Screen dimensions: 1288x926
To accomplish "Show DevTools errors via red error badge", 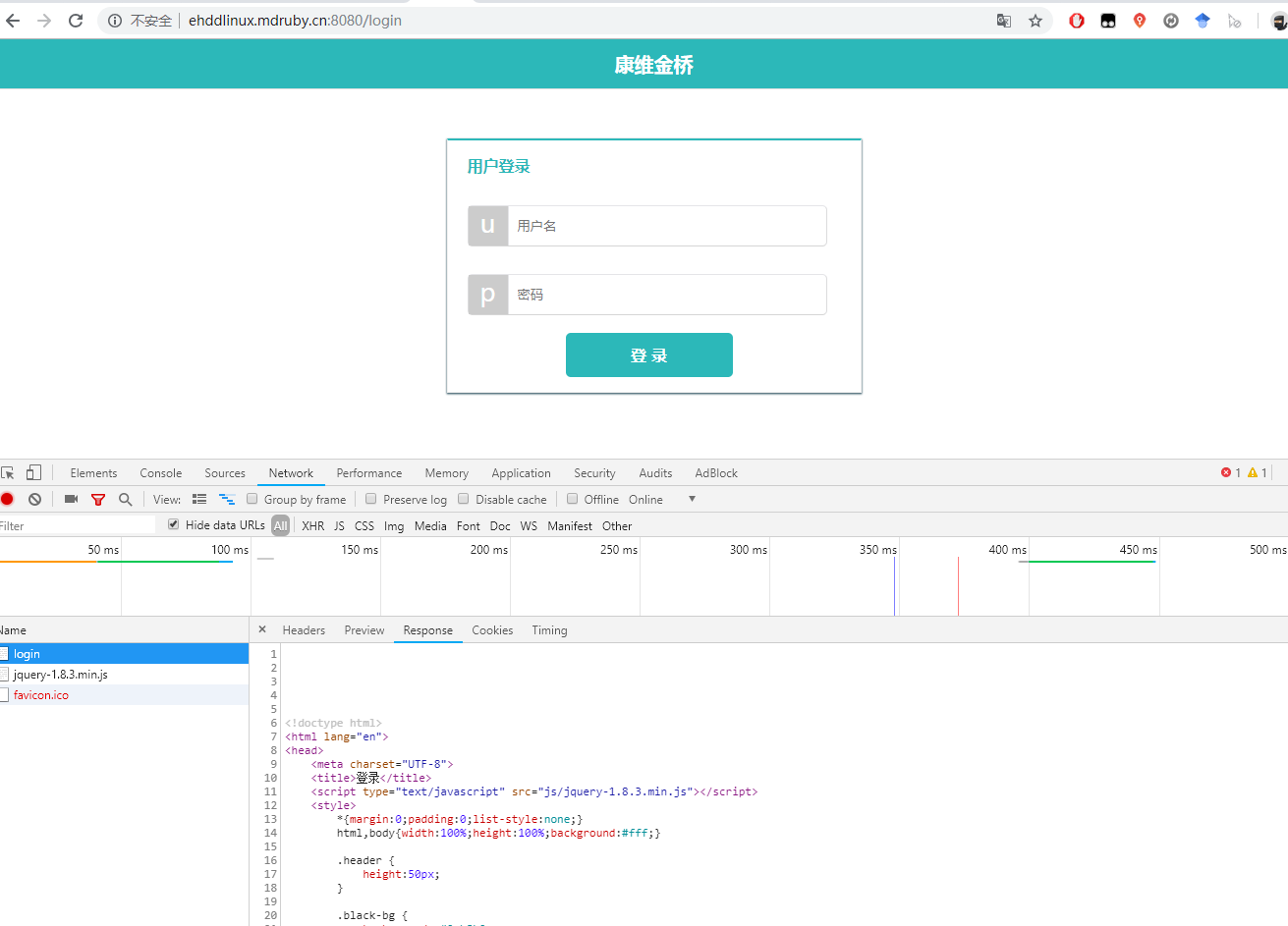I will coord(1231,472).
